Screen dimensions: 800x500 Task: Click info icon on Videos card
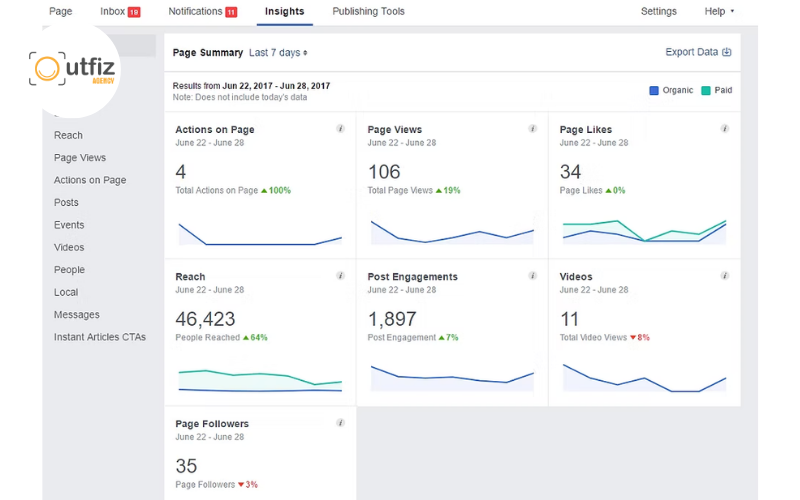[x=725, y=276]
